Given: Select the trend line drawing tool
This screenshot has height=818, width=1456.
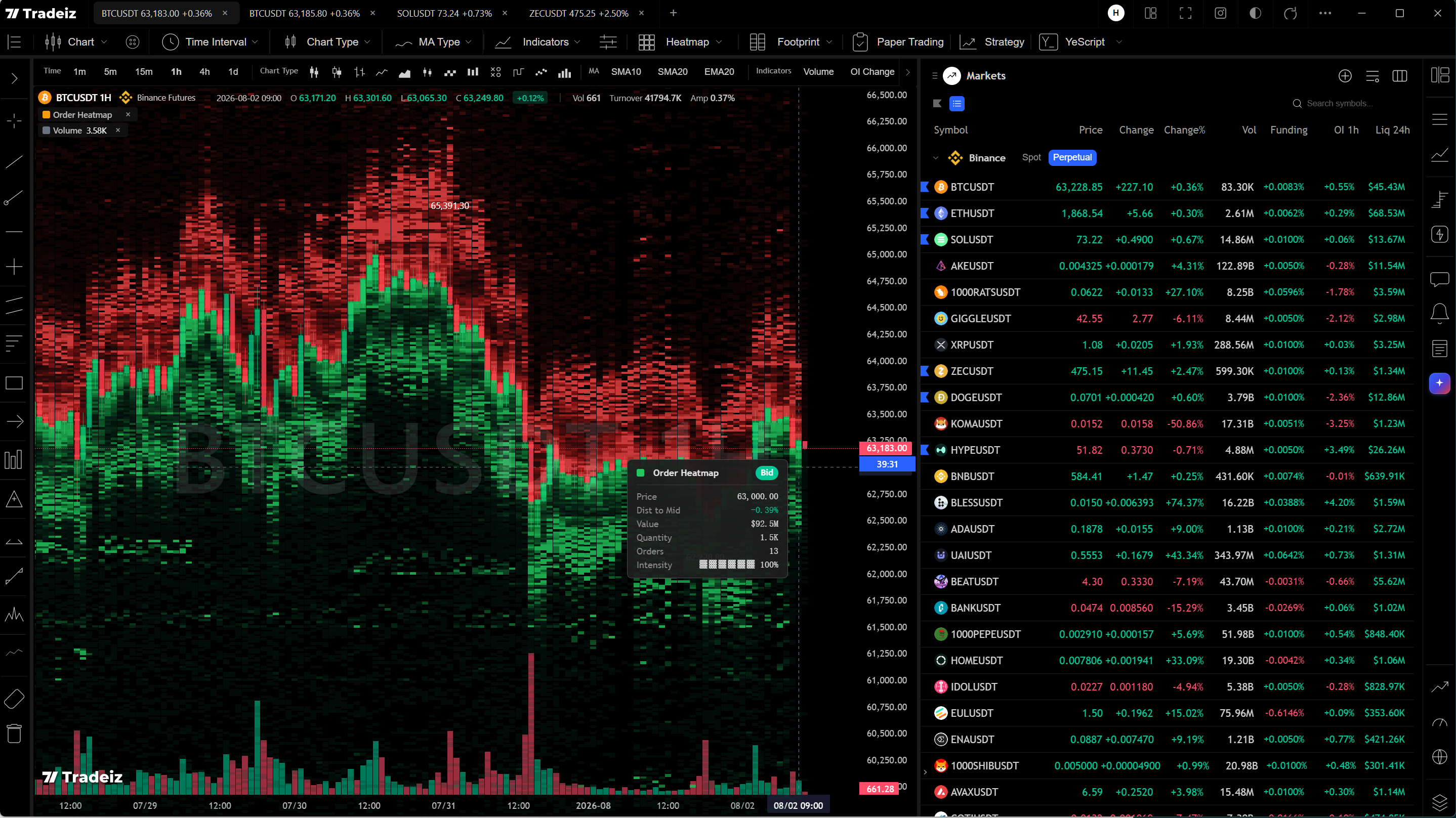Looking at the screenshot, I should (14, 162).
